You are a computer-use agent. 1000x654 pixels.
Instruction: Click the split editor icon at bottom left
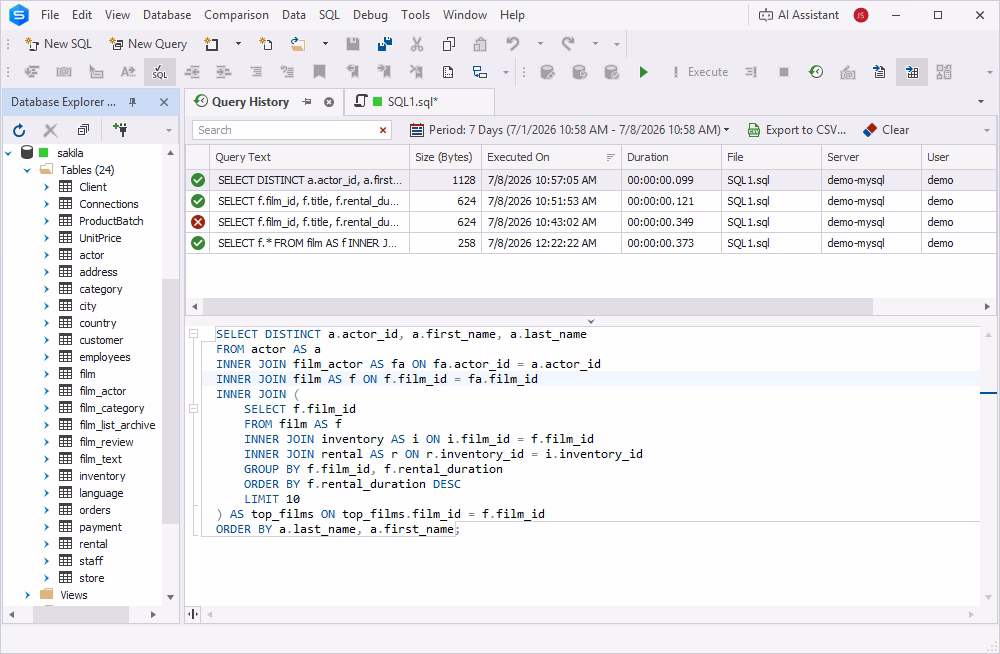[193, 614]
